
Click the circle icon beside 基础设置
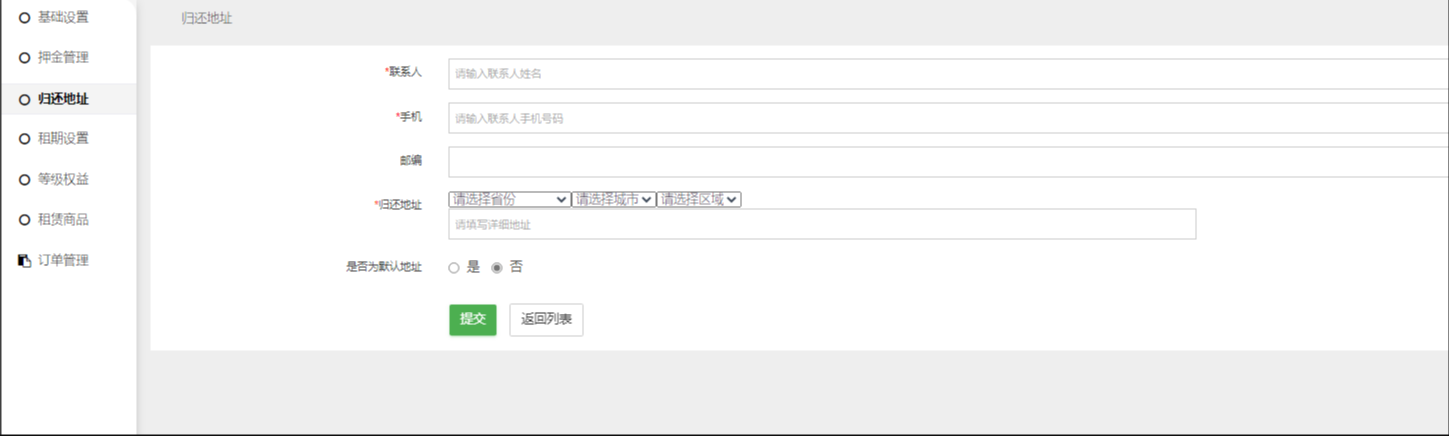[x=24, y=17]
